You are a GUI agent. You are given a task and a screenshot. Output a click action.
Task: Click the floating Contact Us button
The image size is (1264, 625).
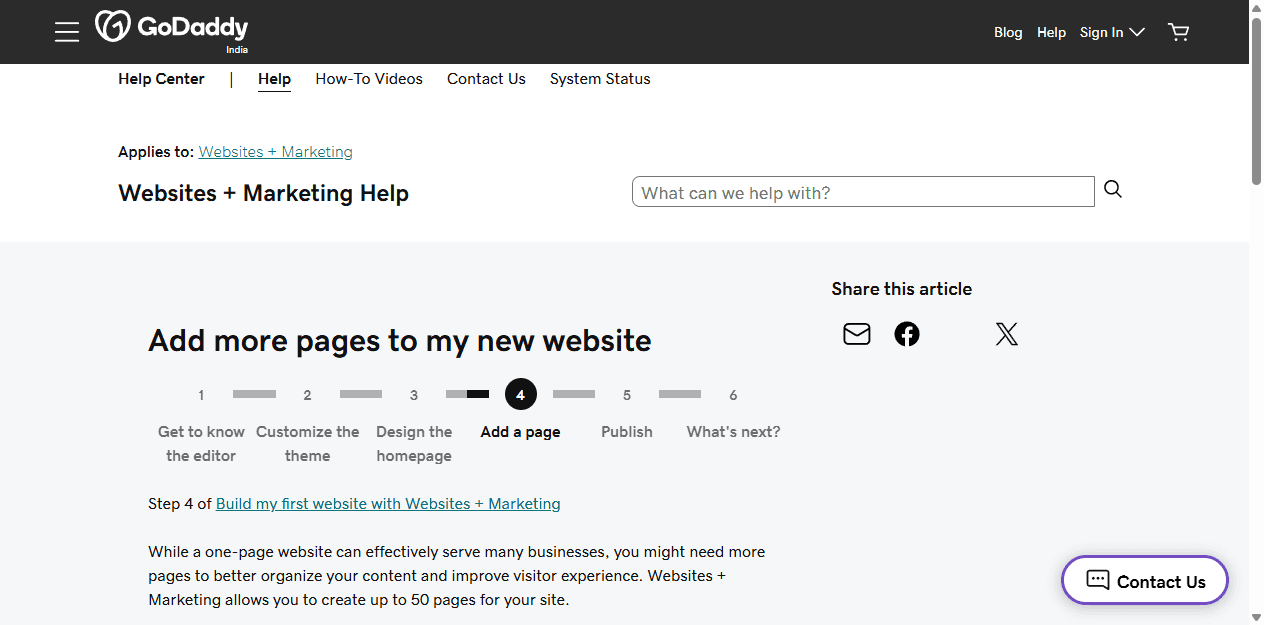tap(1145, 580)
